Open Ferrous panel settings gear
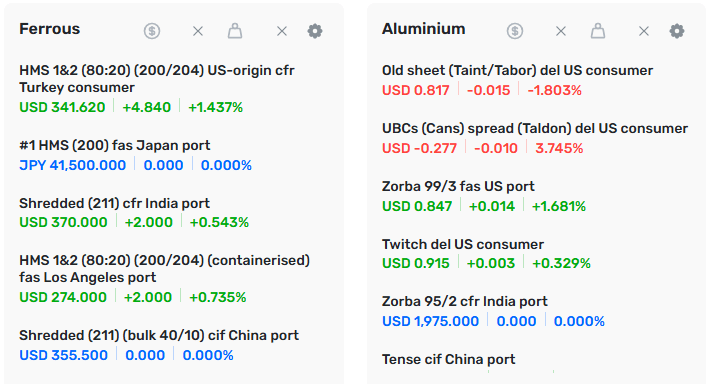Viewport: 711px width, 387px height. pyautogui.click(x=315, y=31)
